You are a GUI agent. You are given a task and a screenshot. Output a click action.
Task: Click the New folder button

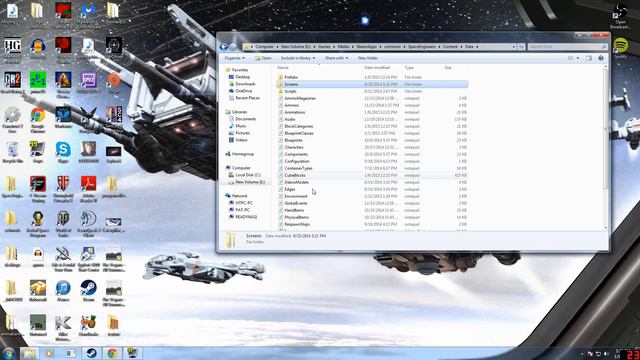368,58
